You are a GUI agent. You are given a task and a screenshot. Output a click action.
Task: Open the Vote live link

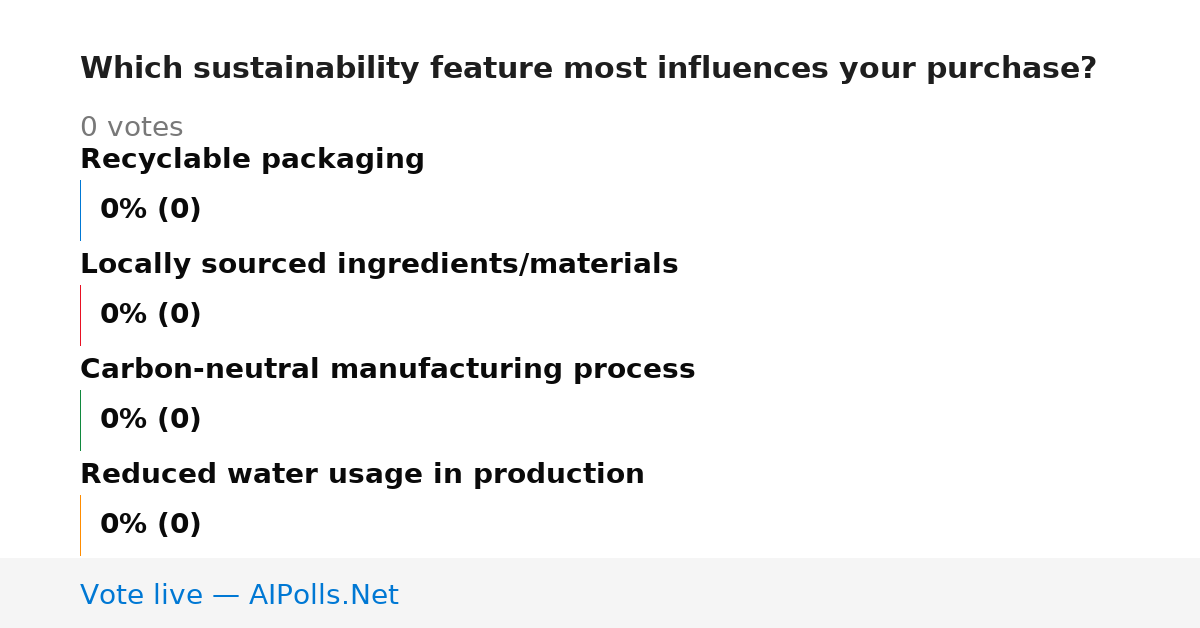click(239, 596)
